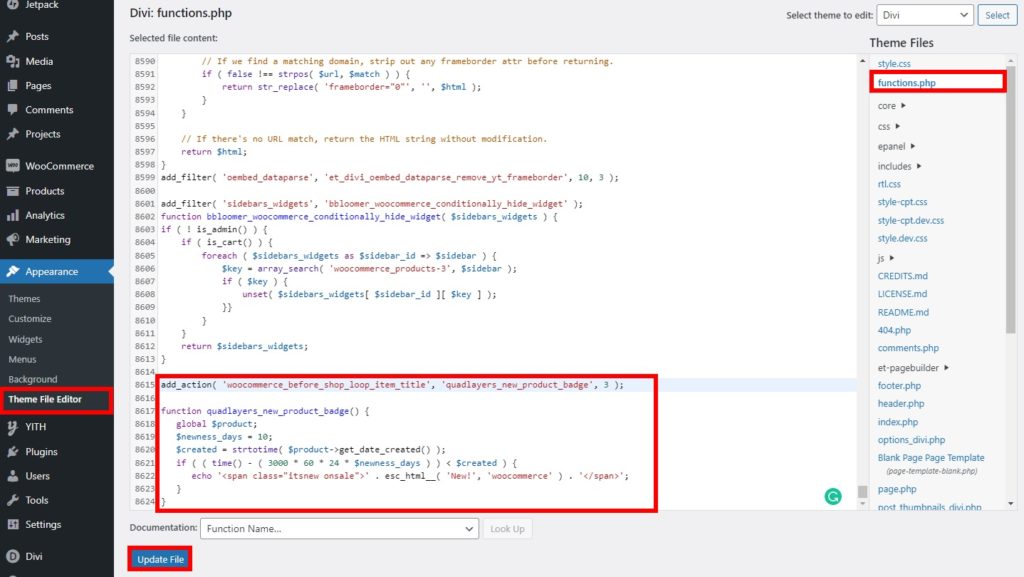Click the code editor vertical scrollbar thumb

[862, 491]
